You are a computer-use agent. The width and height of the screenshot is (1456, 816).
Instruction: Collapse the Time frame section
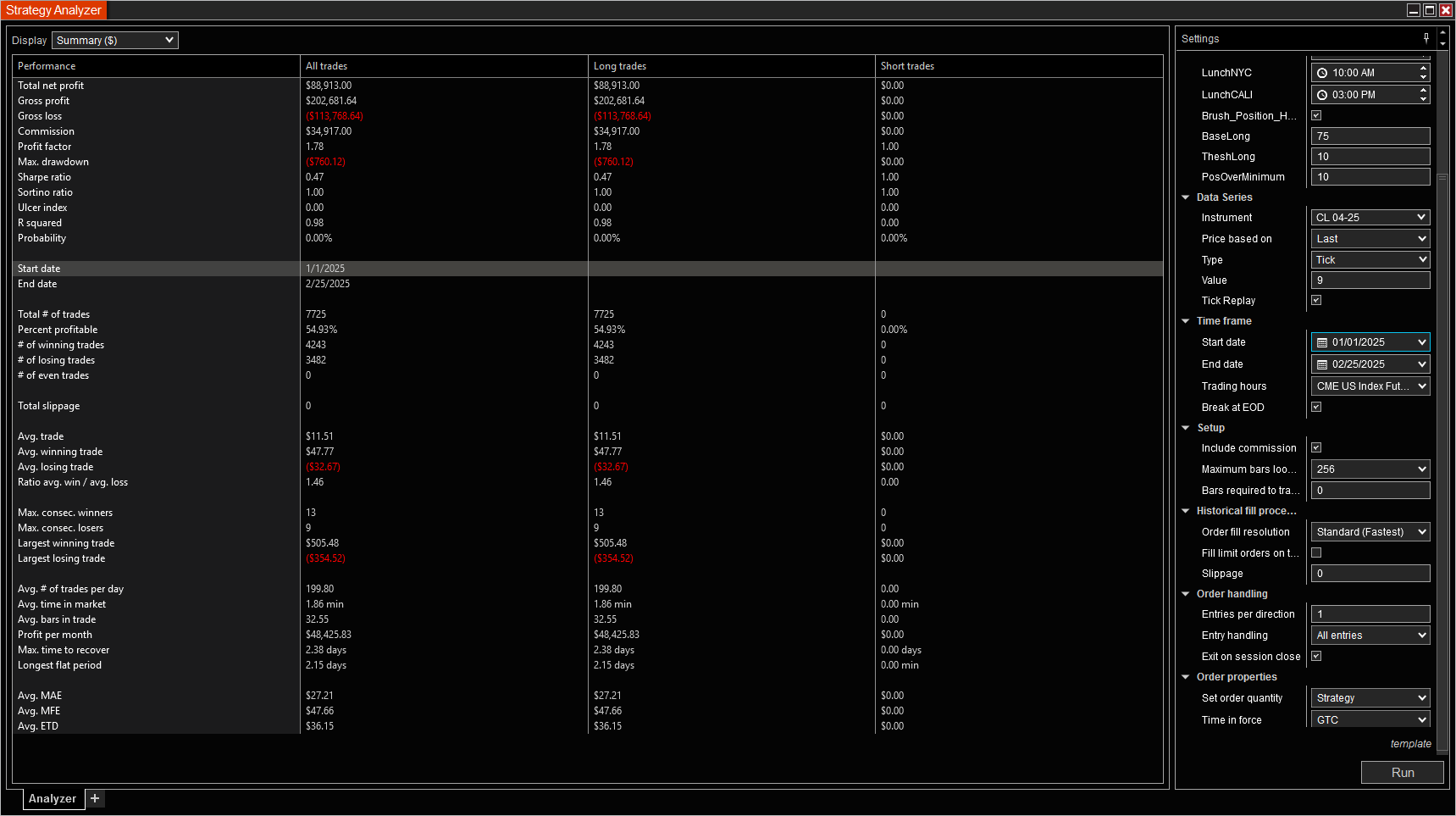coord(1186,321)
